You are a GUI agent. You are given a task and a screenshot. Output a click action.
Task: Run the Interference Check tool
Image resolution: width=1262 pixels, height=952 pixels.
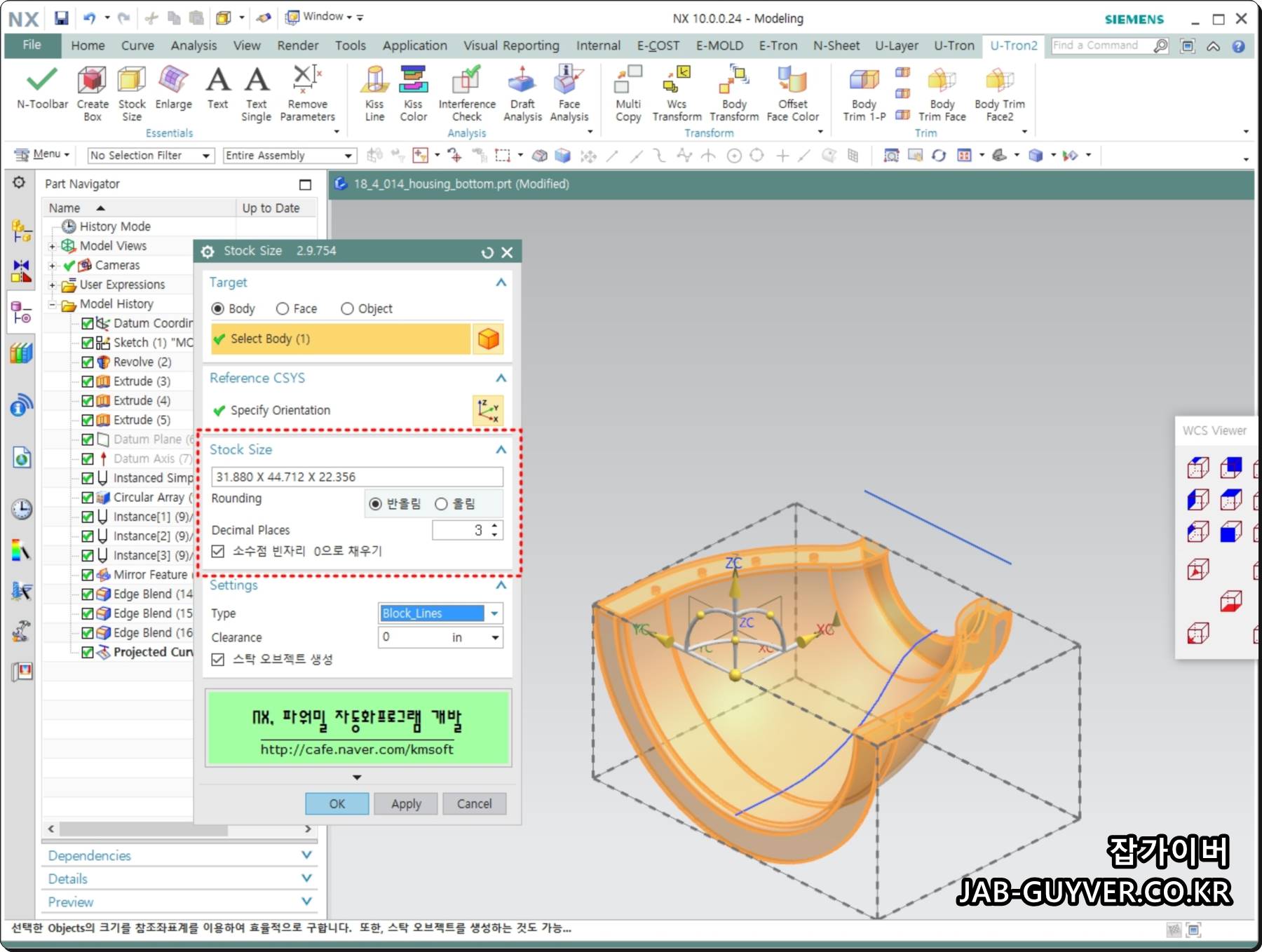(x=467, y=94)
